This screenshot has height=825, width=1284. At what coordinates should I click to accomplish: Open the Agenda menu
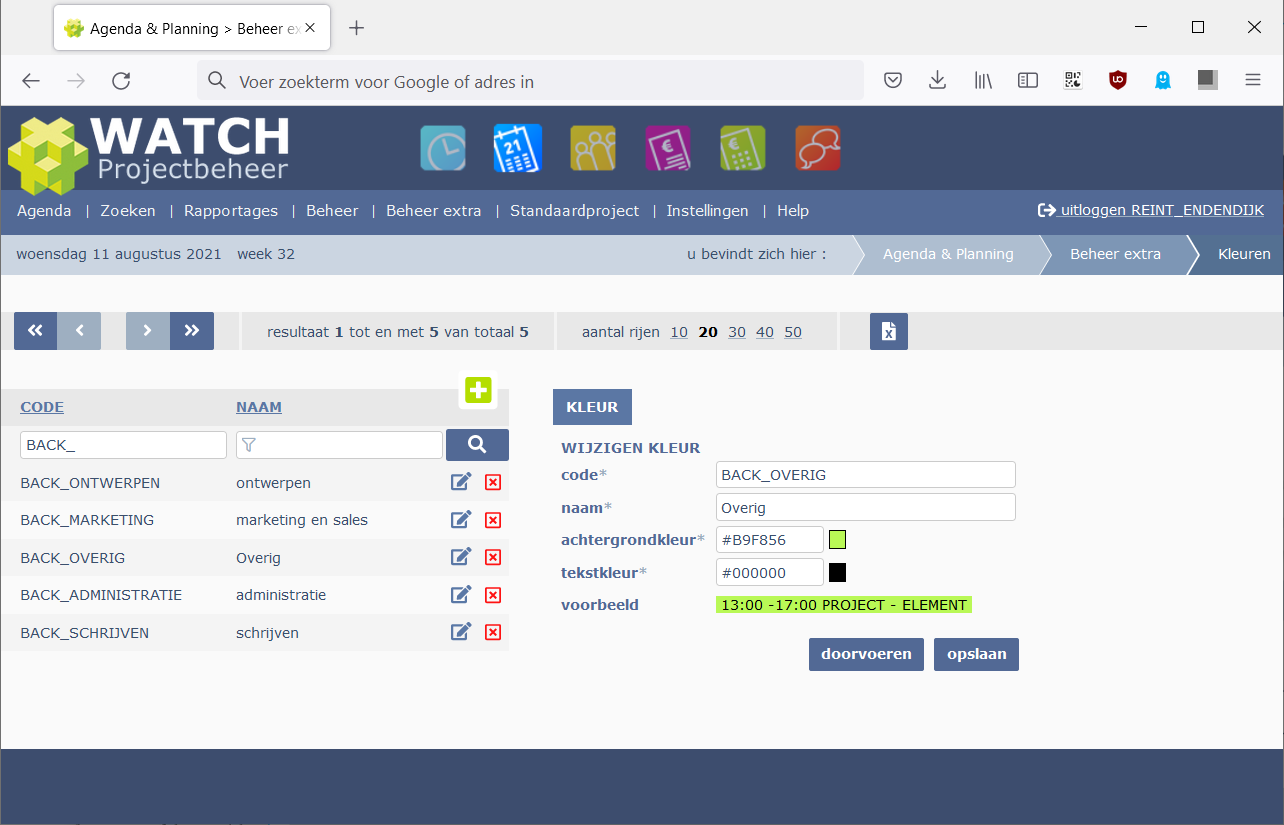point(44,211)
